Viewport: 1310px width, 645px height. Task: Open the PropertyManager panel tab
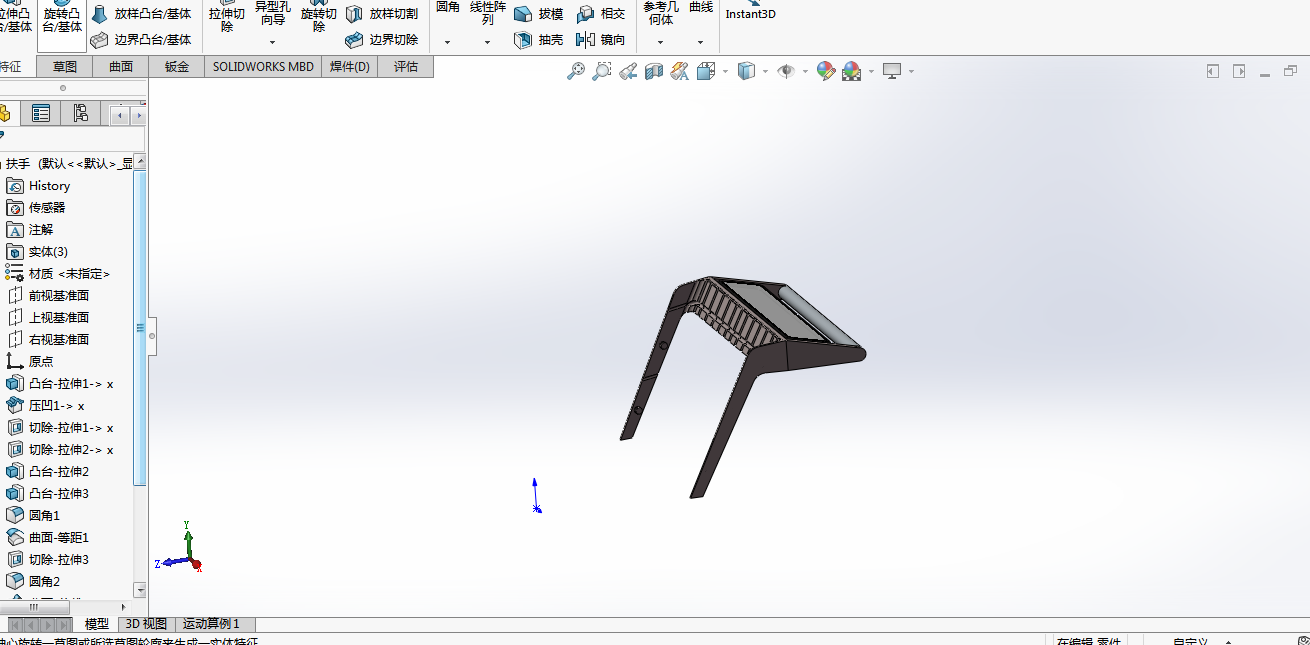tap(41, 114)
